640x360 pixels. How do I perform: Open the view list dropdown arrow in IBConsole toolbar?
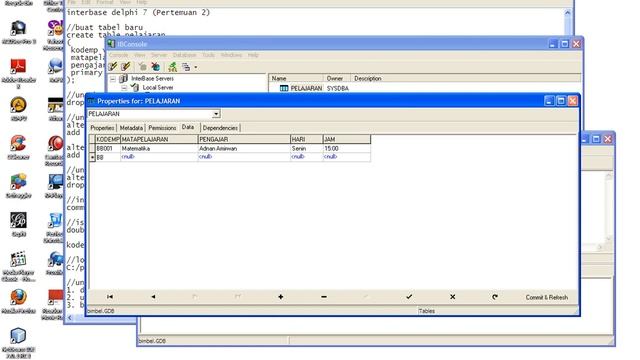pyautogui.click(x=196, y=67)
